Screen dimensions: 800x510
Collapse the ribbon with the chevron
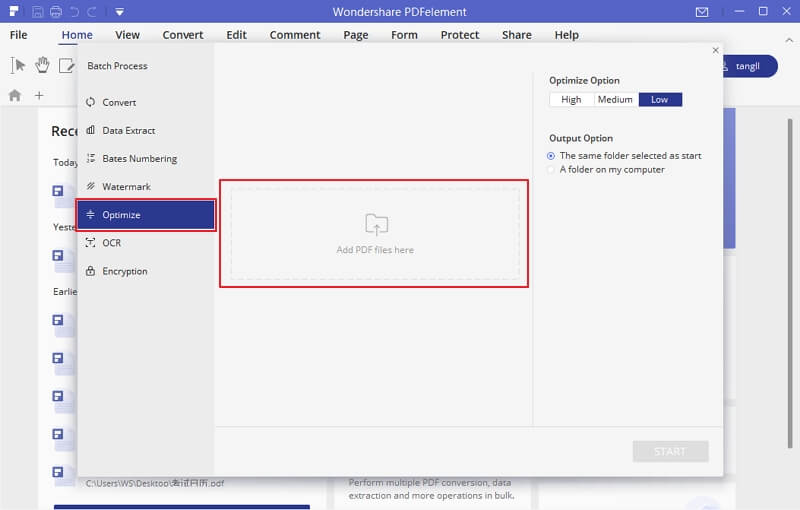(789, 40)
